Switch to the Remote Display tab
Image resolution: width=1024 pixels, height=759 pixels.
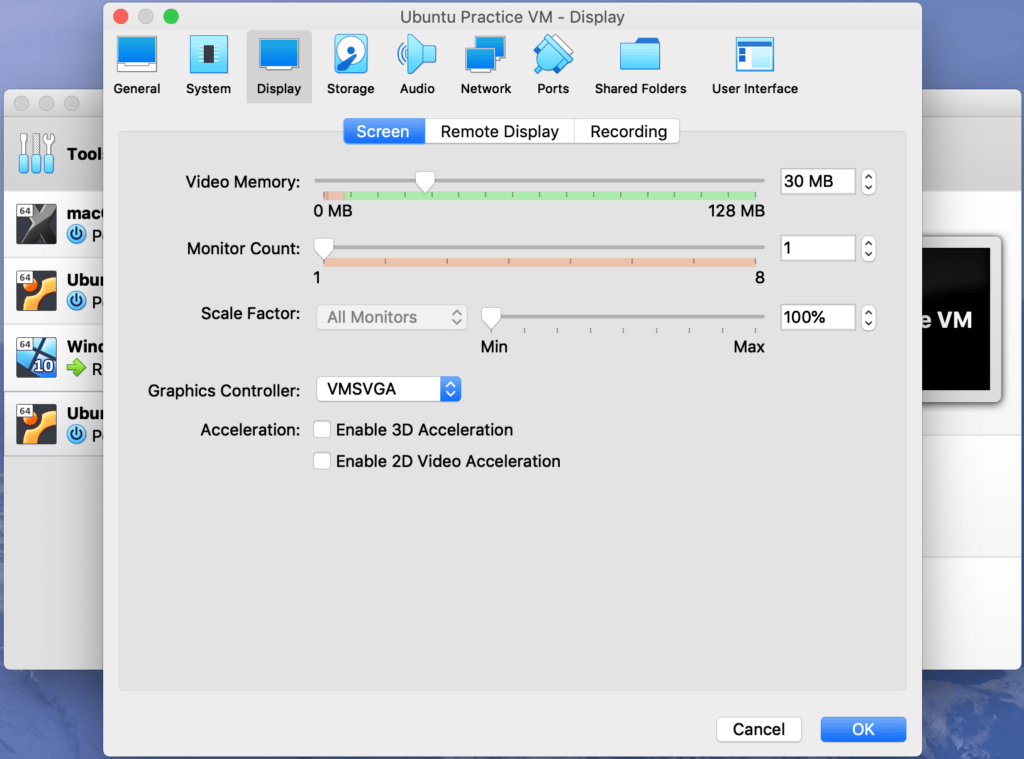point(500,131)
